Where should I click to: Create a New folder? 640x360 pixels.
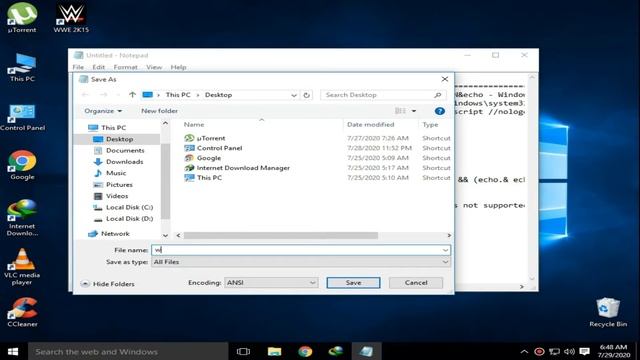coord(159,111)
